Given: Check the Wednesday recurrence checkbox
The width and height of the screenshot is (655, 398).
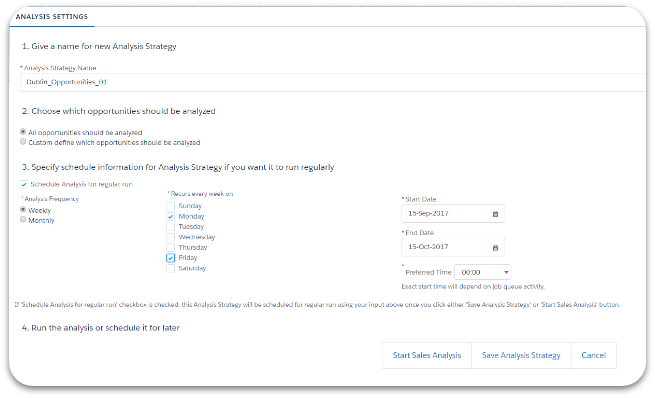Looking at the screenshot, I should pos(170,237).
